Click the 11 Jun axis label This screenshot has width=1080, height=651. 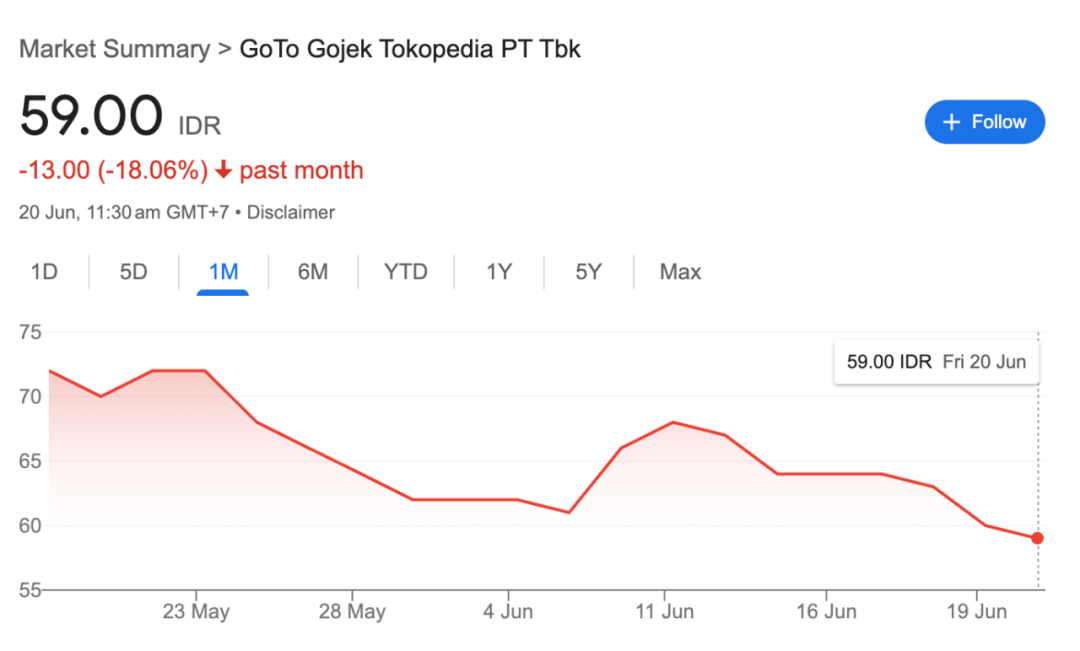click(665, 612)
